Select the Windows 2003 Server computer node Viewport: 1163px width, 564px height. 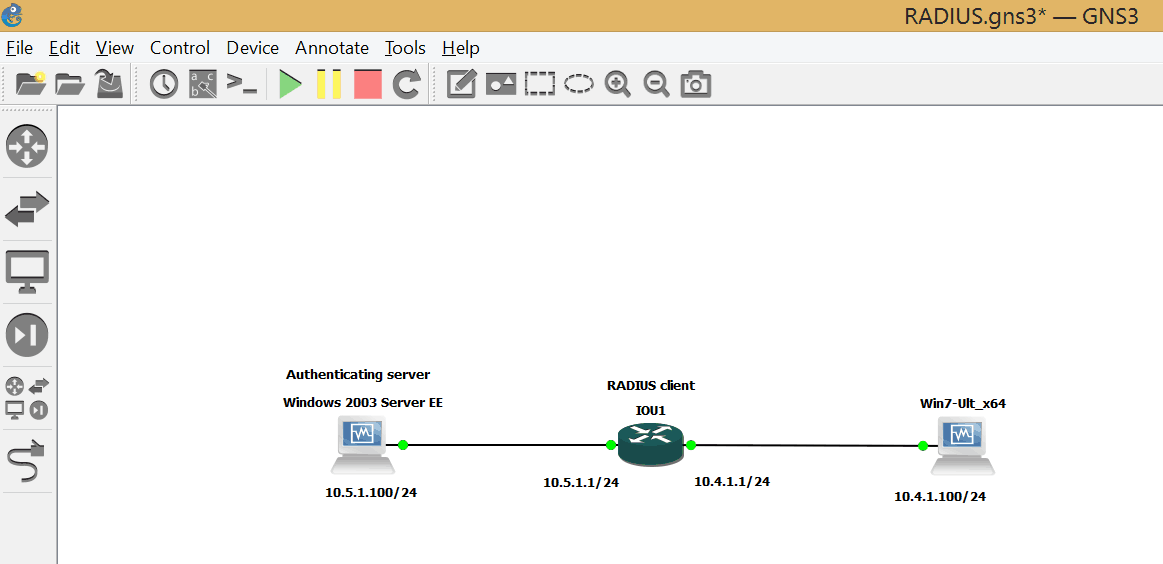[362, 445]
